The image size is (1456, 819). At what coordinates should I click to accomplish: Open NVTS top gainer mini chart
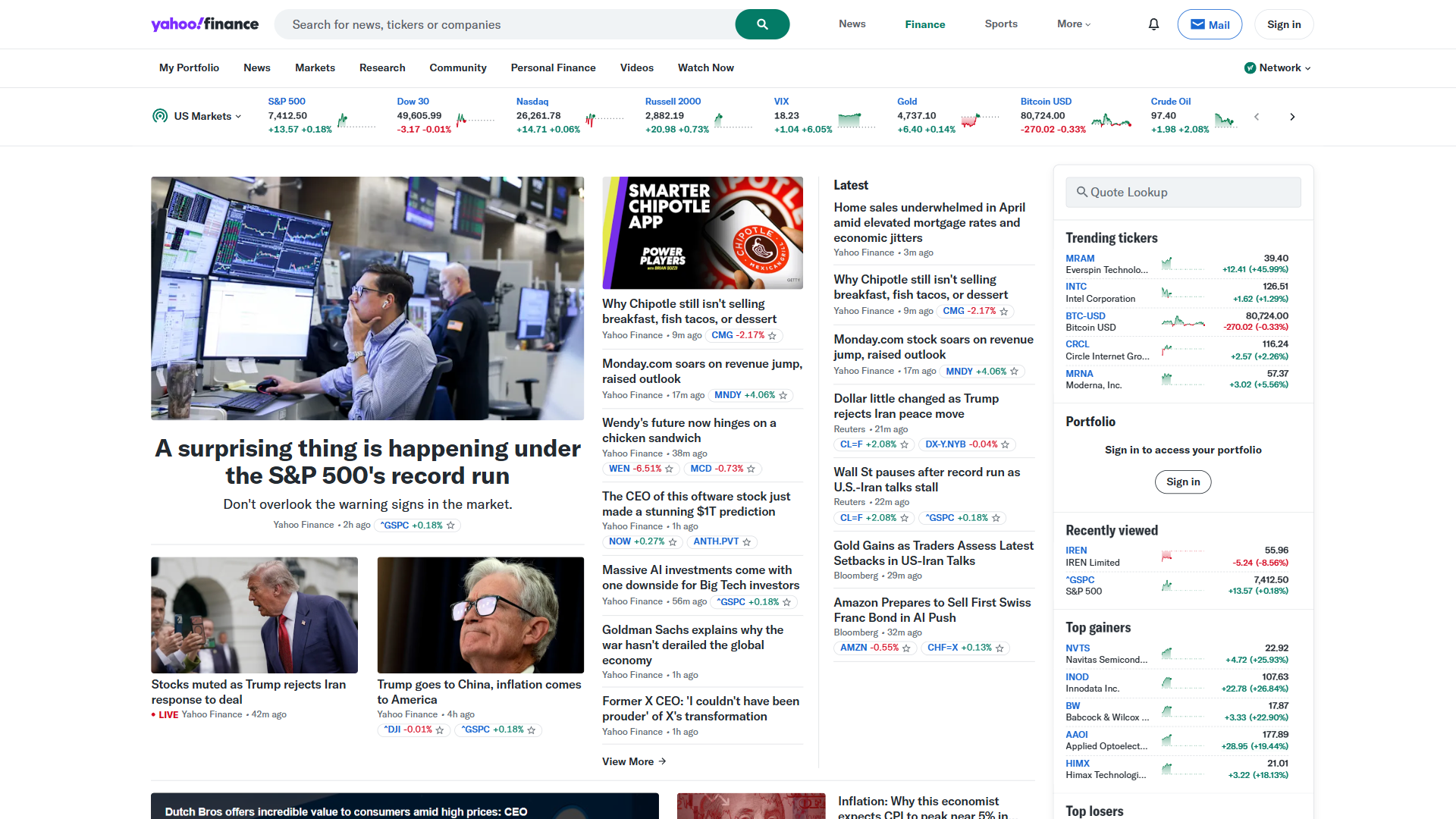point(1182,654)
